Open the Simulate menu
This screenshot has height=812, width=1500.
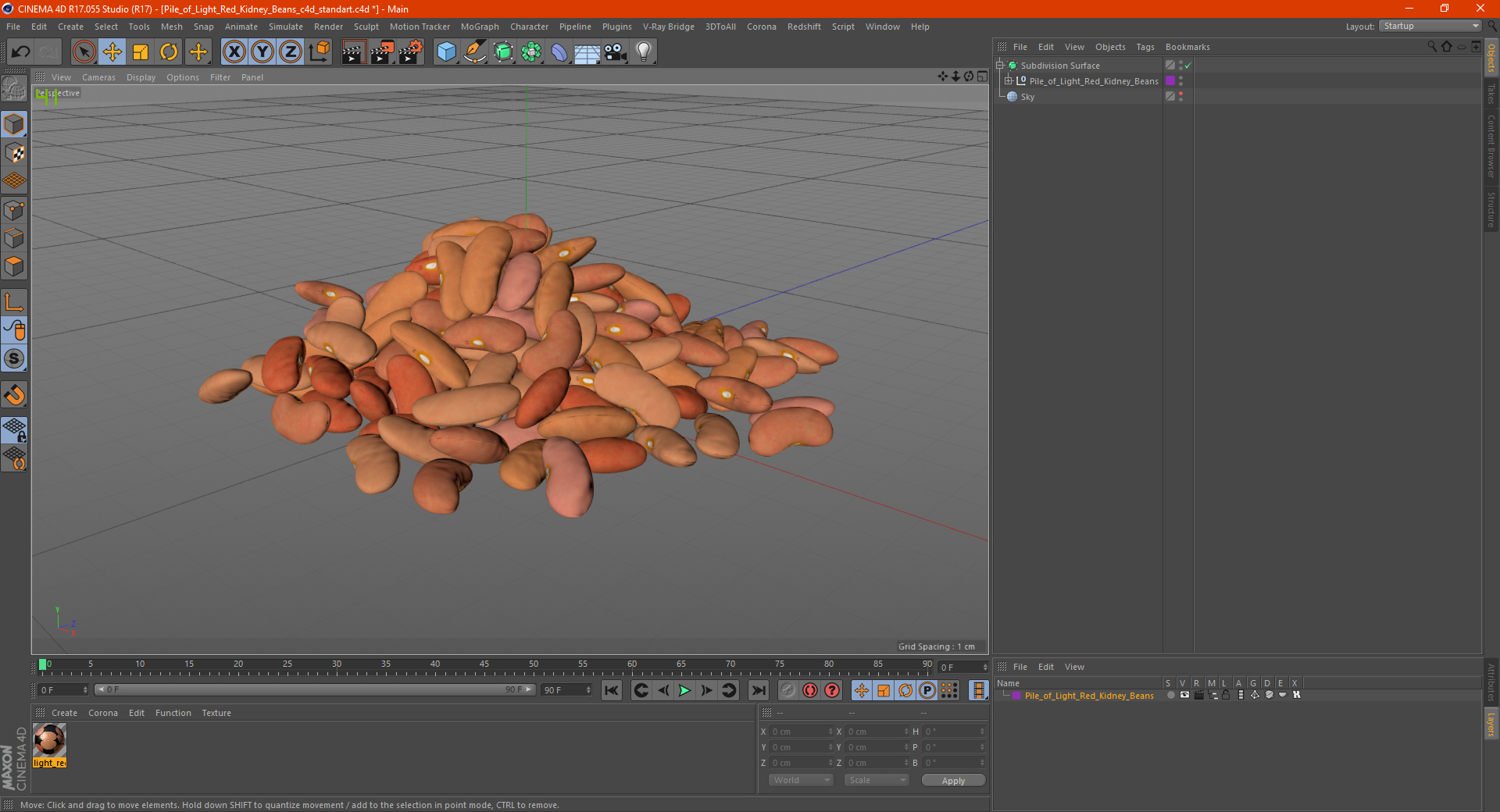(x=286, y=27)
